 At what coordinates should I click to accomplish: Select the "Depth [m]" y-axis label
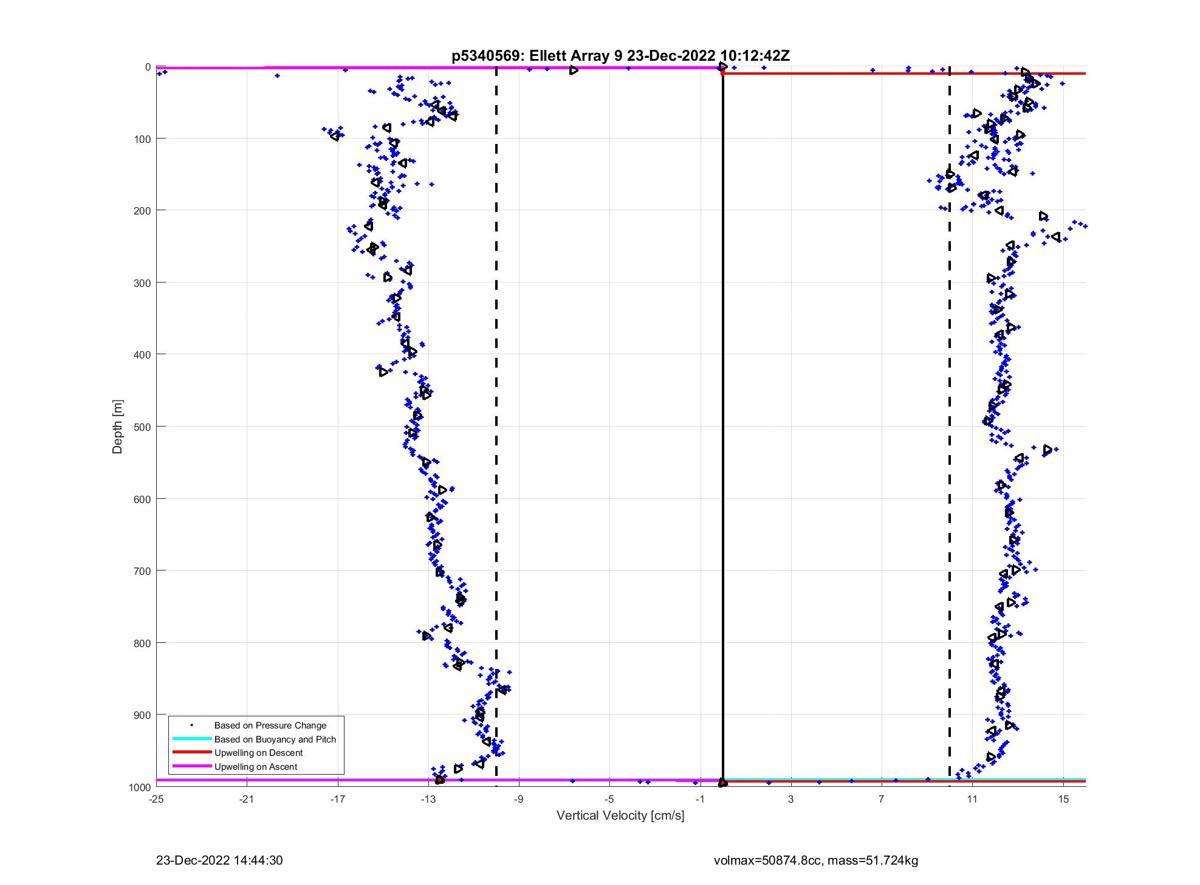pyautogui.click(x=118, y=427)
